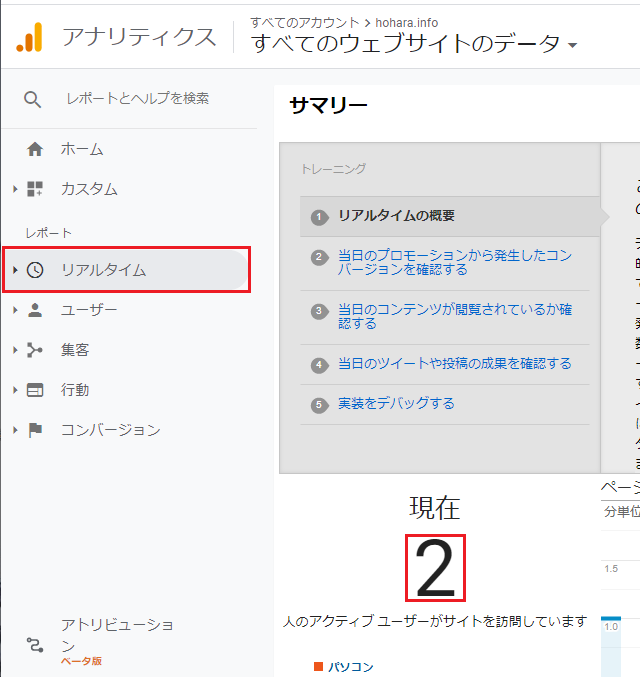Expand the ユーザー report arrow

click(15, 310)
